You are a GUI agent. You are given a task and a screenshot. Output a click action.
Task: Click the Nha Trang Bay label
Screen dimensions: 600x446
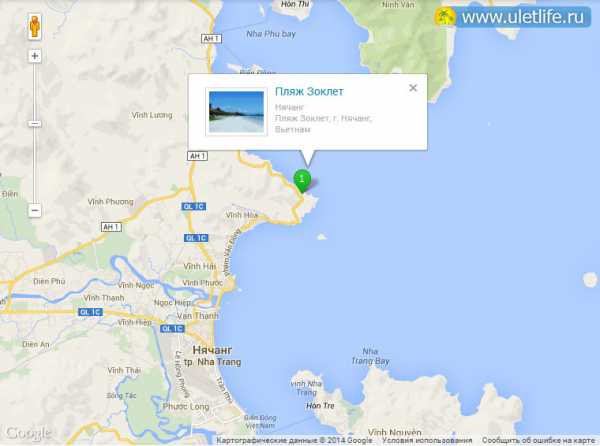click(x=370, y=356)
